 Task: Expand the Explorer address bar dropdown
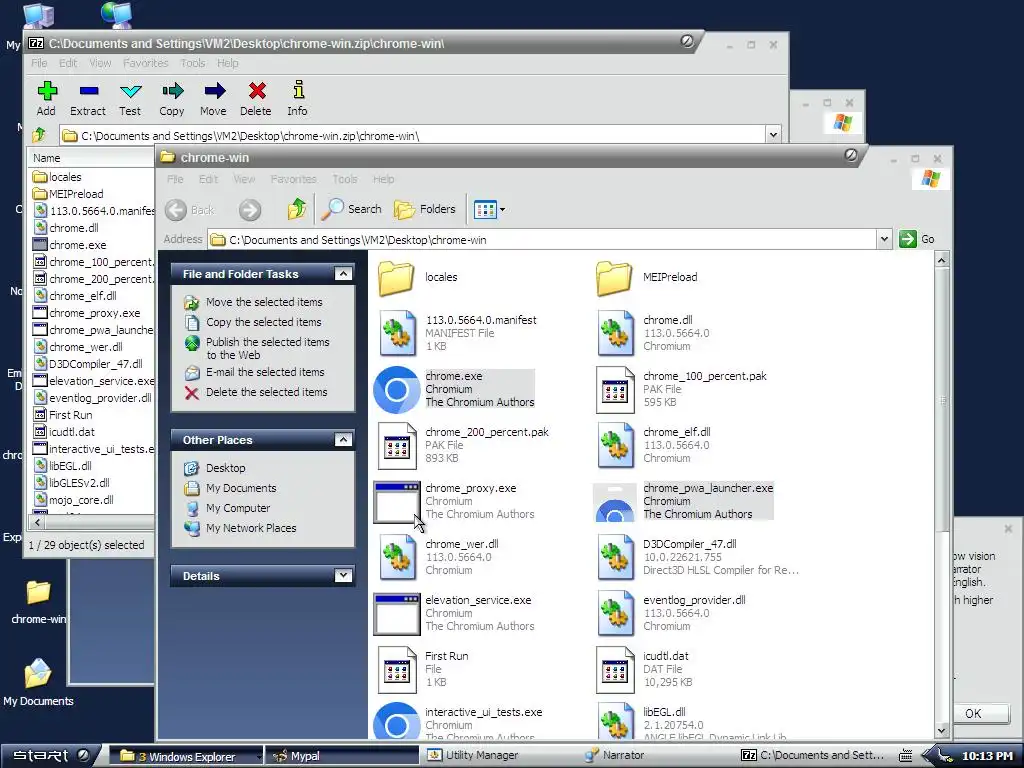click(x=884, y=239)
